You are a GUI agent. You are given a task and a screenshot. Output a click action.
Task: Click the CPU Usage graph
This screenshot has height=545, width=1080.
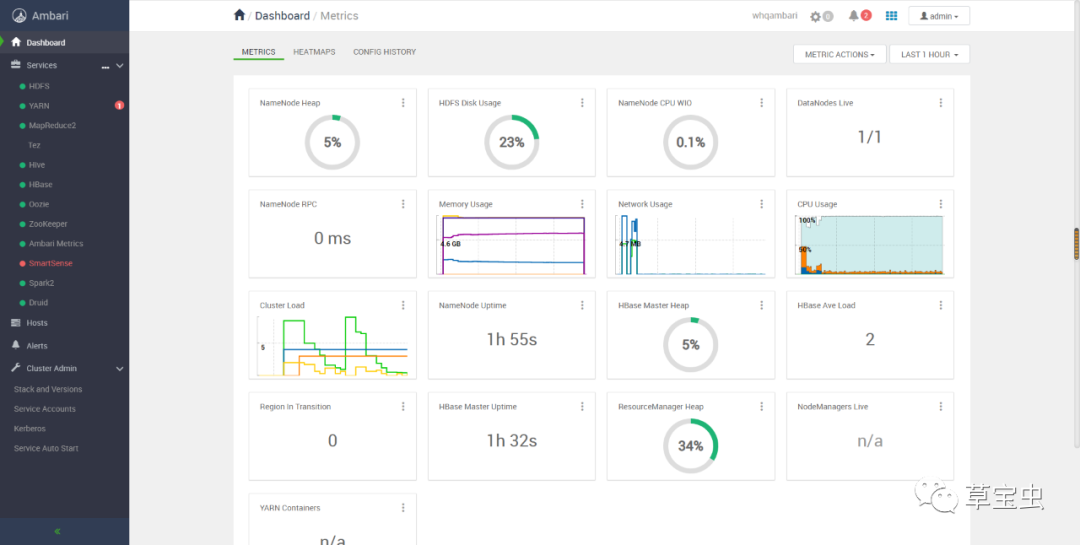tap(870, 245)
